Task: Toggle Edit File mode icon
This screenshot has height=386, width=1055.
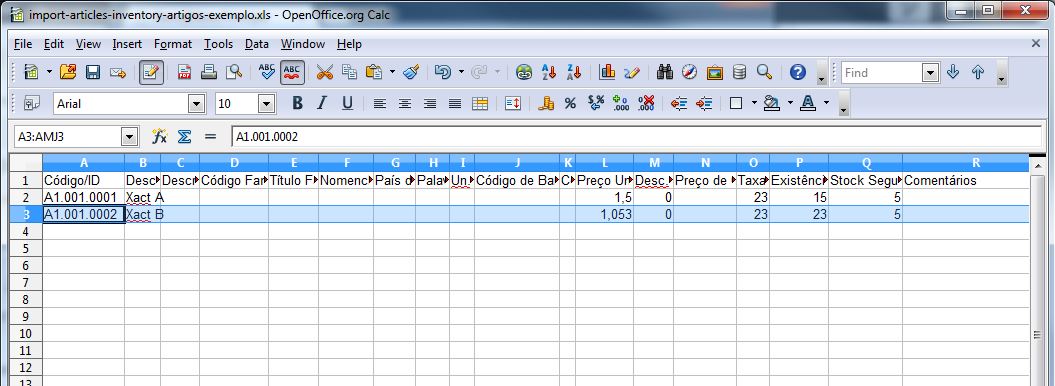Action: click(151, 72)
